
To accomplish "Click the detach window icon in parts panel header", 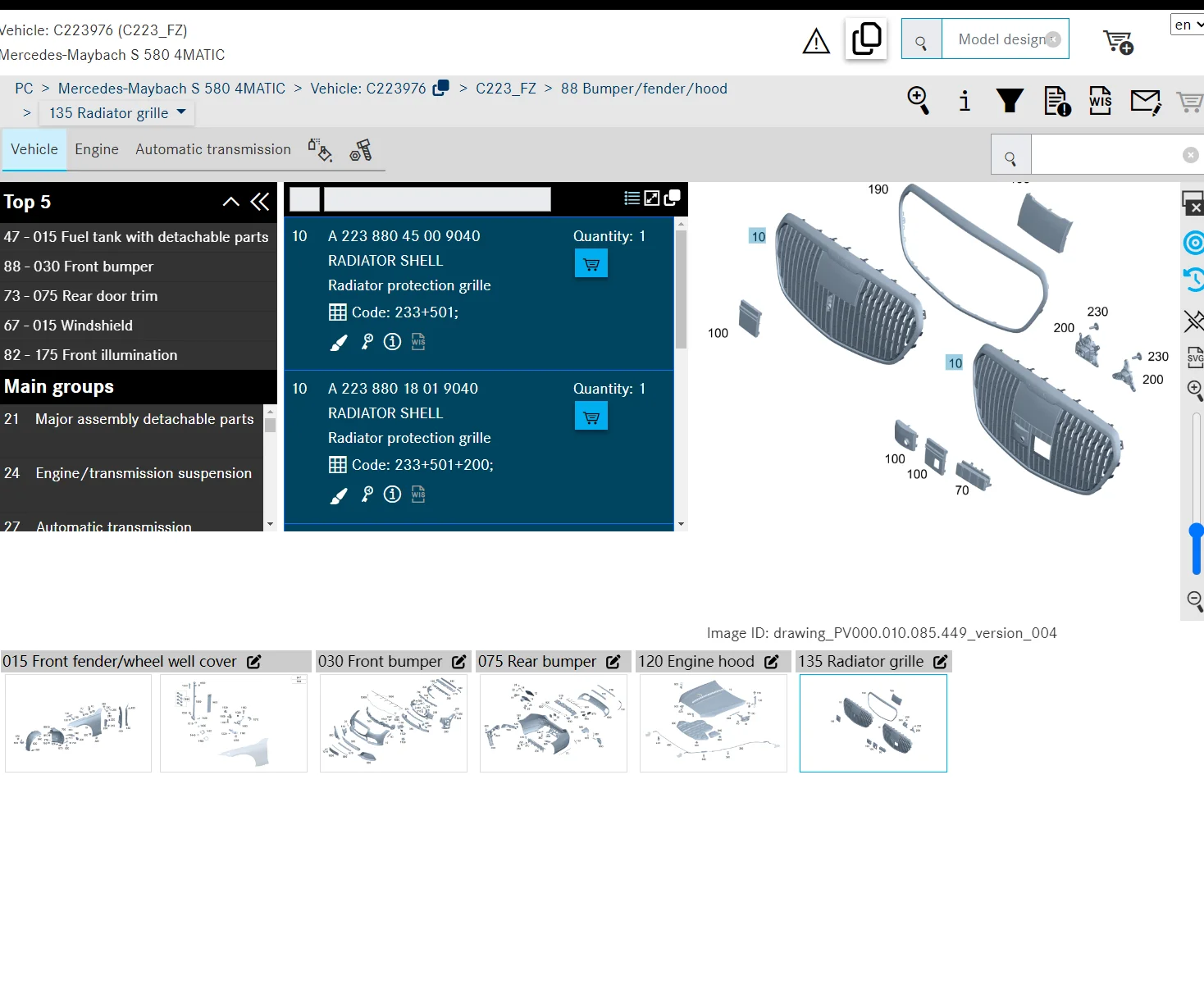I will pyautogui.click(x=672, y=198).
